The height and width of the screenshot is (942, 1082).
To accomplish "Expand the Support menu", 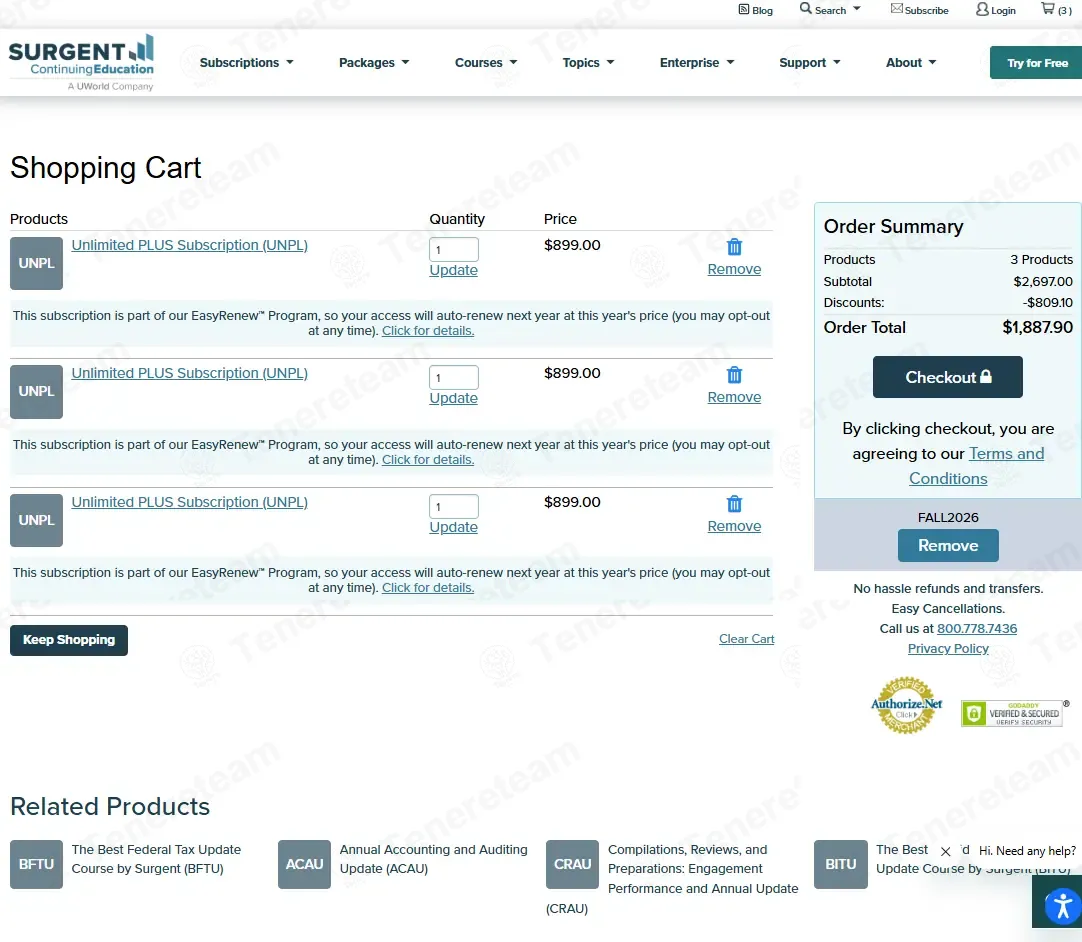I will coord(809,63).
